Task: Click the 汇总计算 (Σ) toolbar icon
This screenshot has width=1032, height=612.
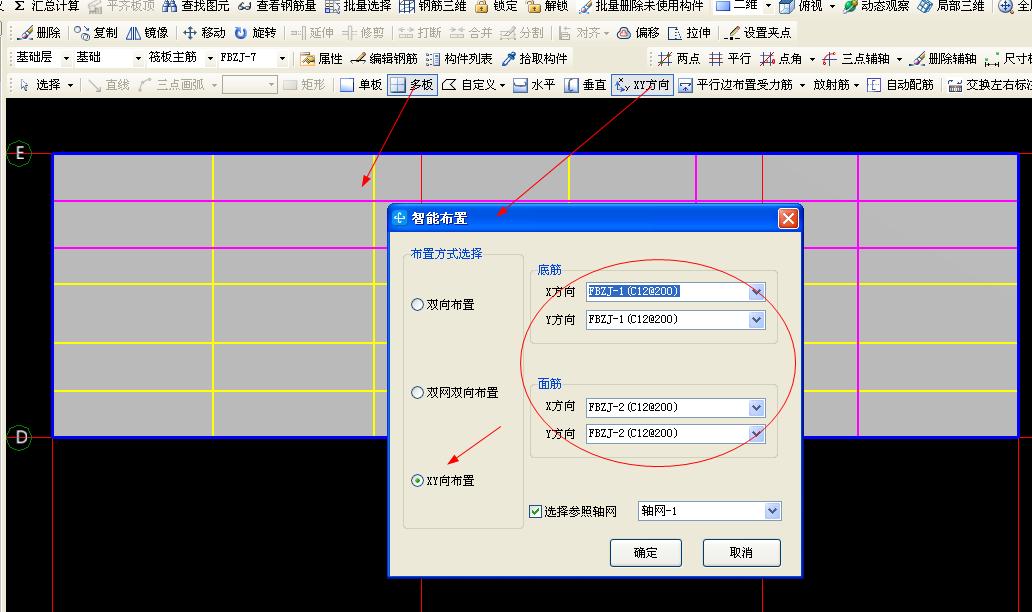Action: (46, 6)
